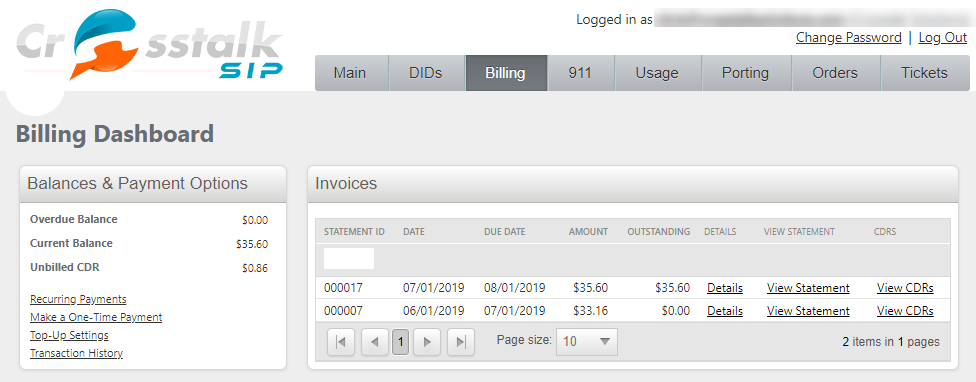
Task: Sort by Statement ID column header
Action: (354, 231)
